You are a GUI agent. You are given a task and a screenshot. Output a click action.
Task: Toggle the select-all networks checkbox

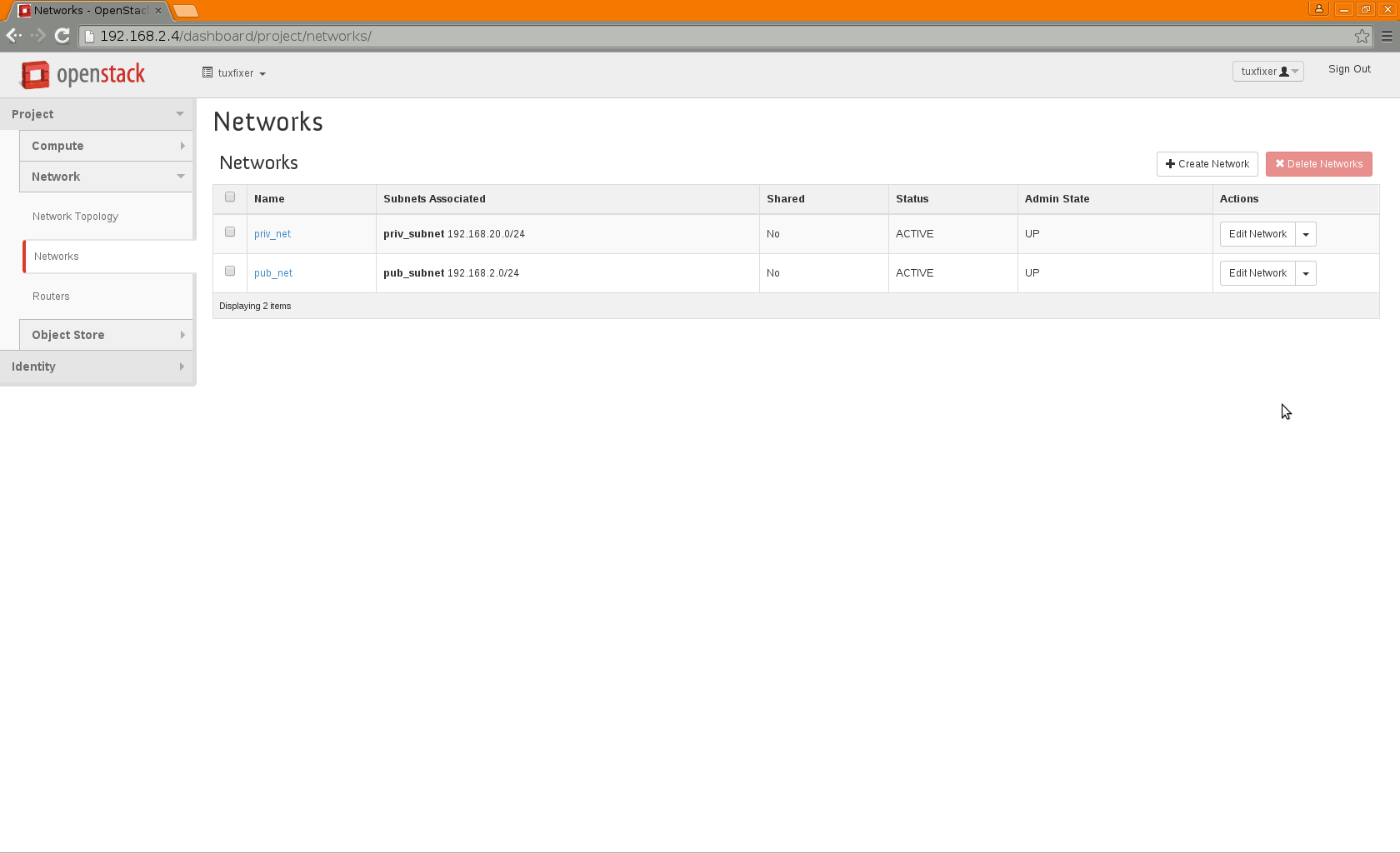tap(230, 197)
